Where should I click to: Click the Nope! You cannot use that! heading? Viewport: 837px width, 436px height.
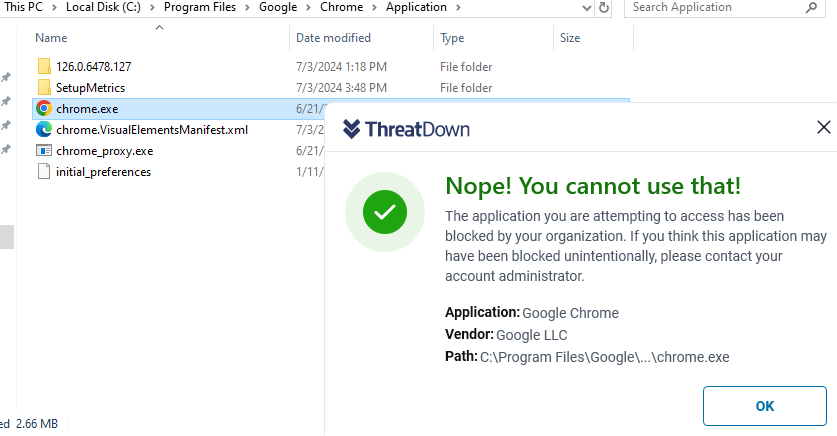593,186
